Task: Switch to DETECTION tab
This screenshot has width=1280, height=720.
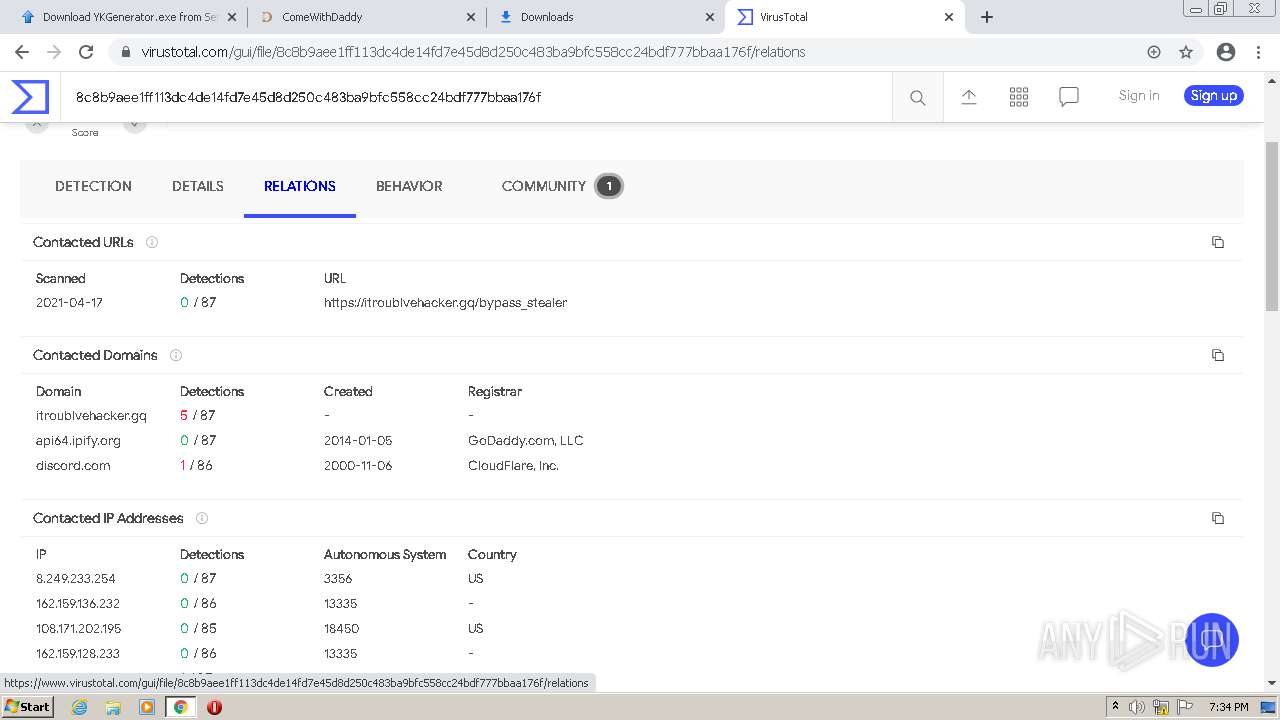Action: click(x=93, y=186)
